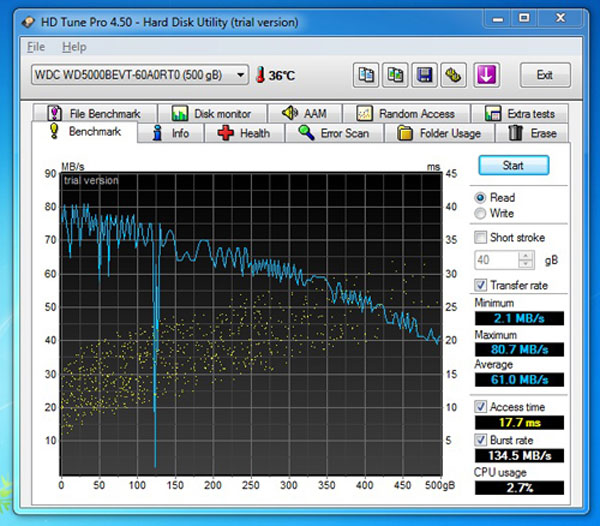
Task: Open the File menu
Action: [36, 47]
